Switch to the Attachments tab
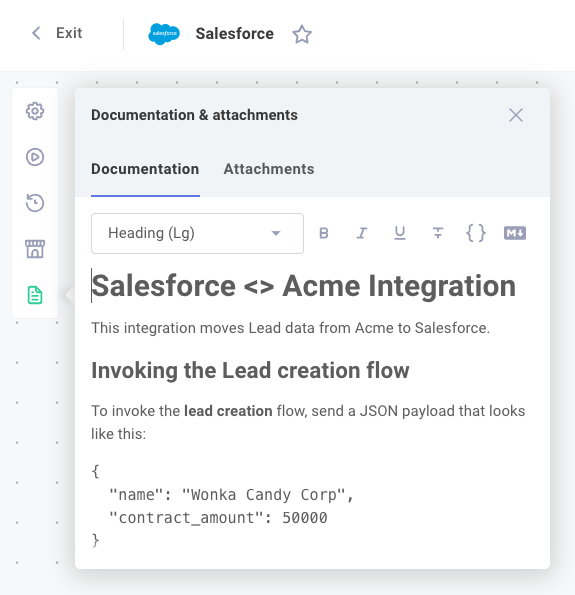The image size is (575, 595). tap(269, 169)
